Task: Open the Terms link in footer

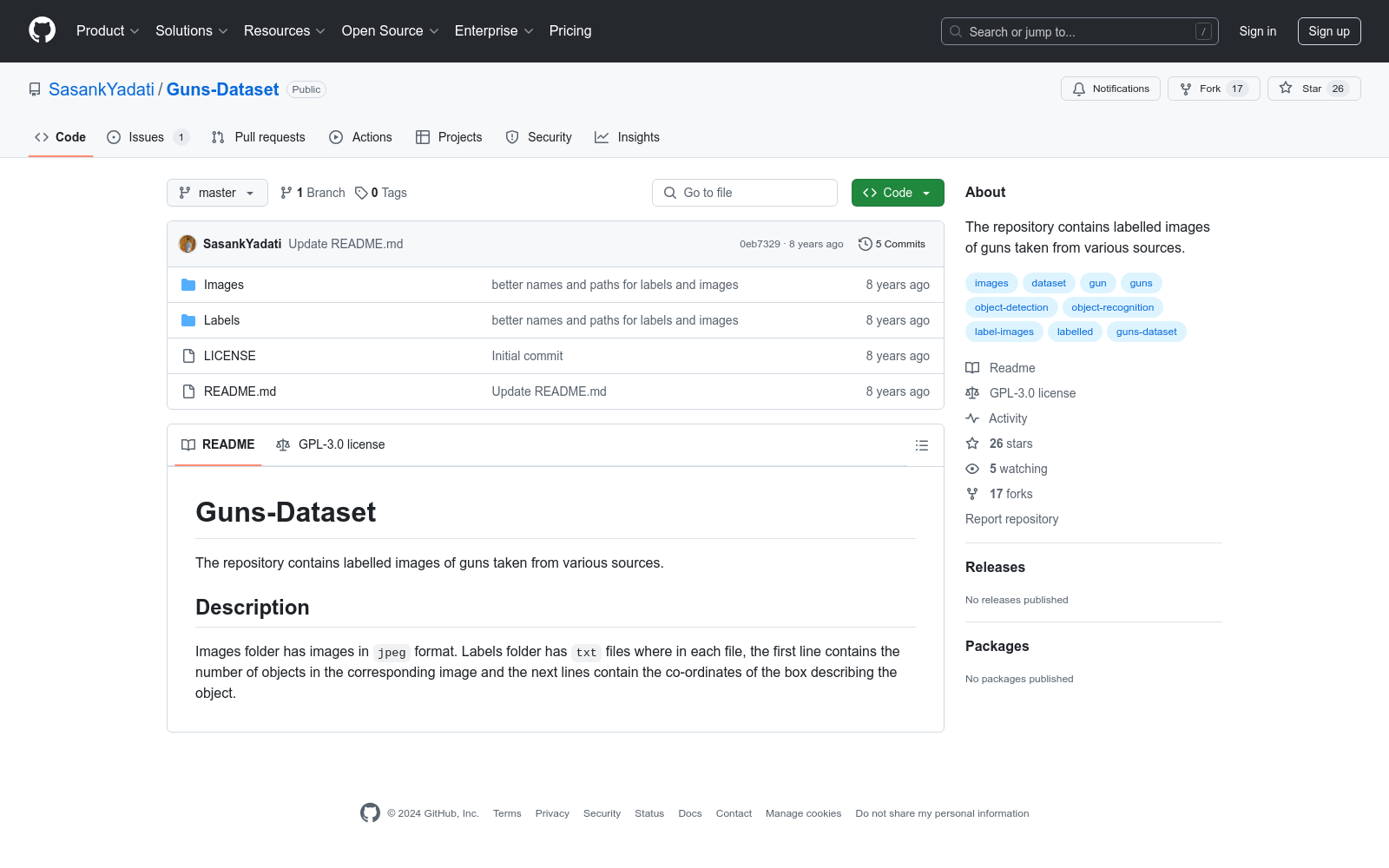Action: 507,814
